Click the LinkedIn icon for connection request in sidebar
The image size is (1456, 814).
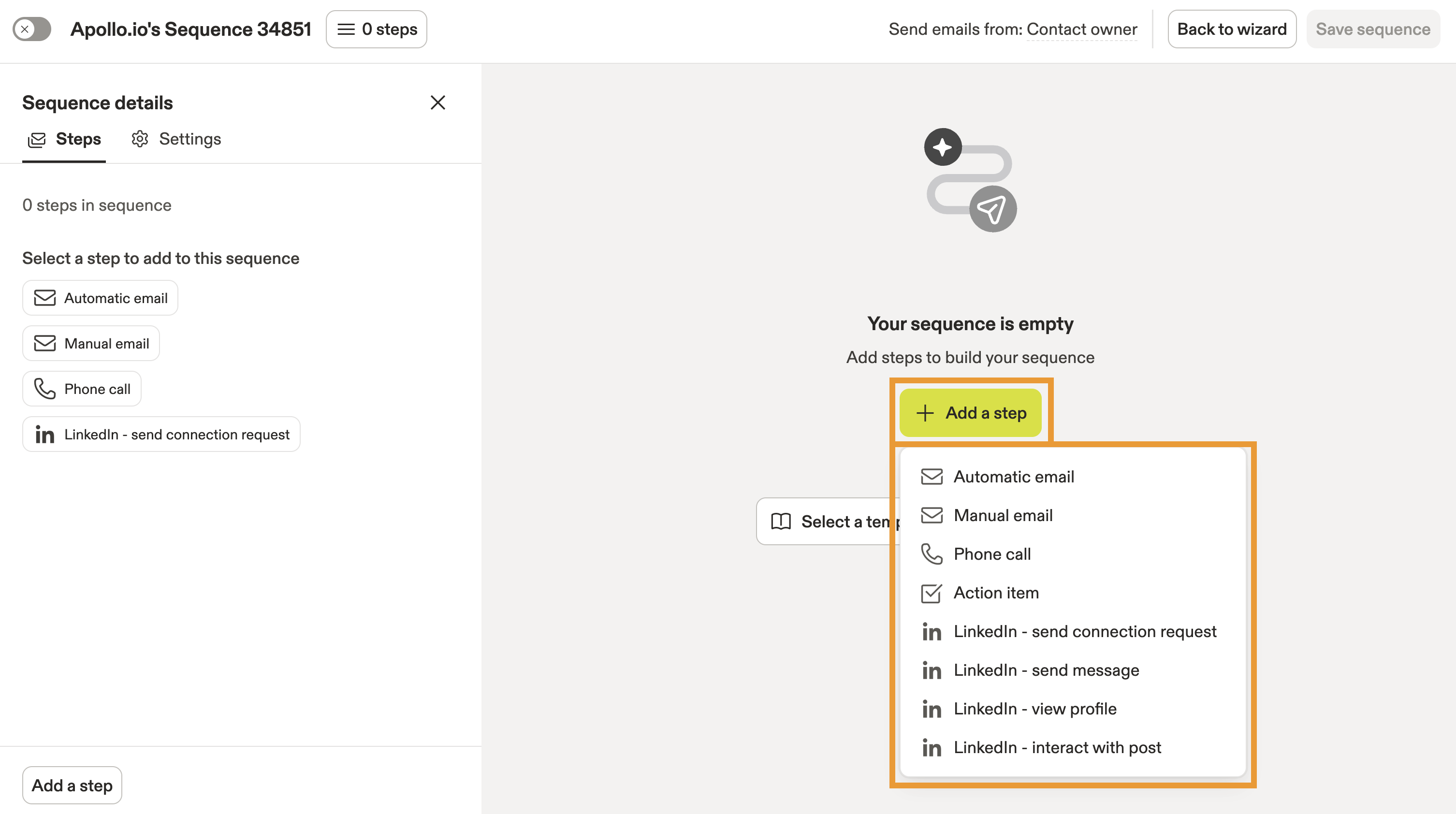pos(44,435)
